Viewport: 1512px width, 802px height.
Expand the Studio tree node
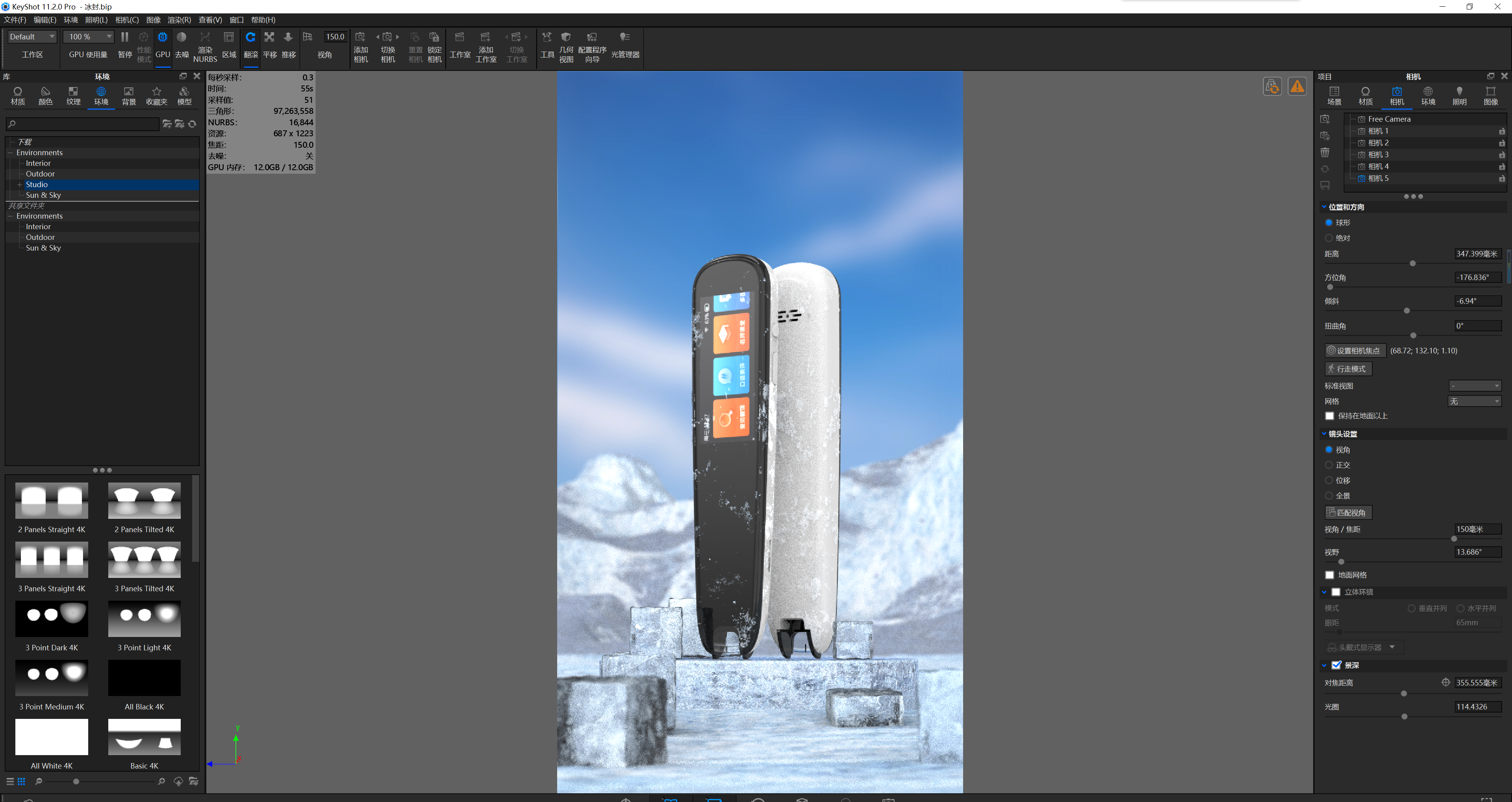(x=20, y=184)
